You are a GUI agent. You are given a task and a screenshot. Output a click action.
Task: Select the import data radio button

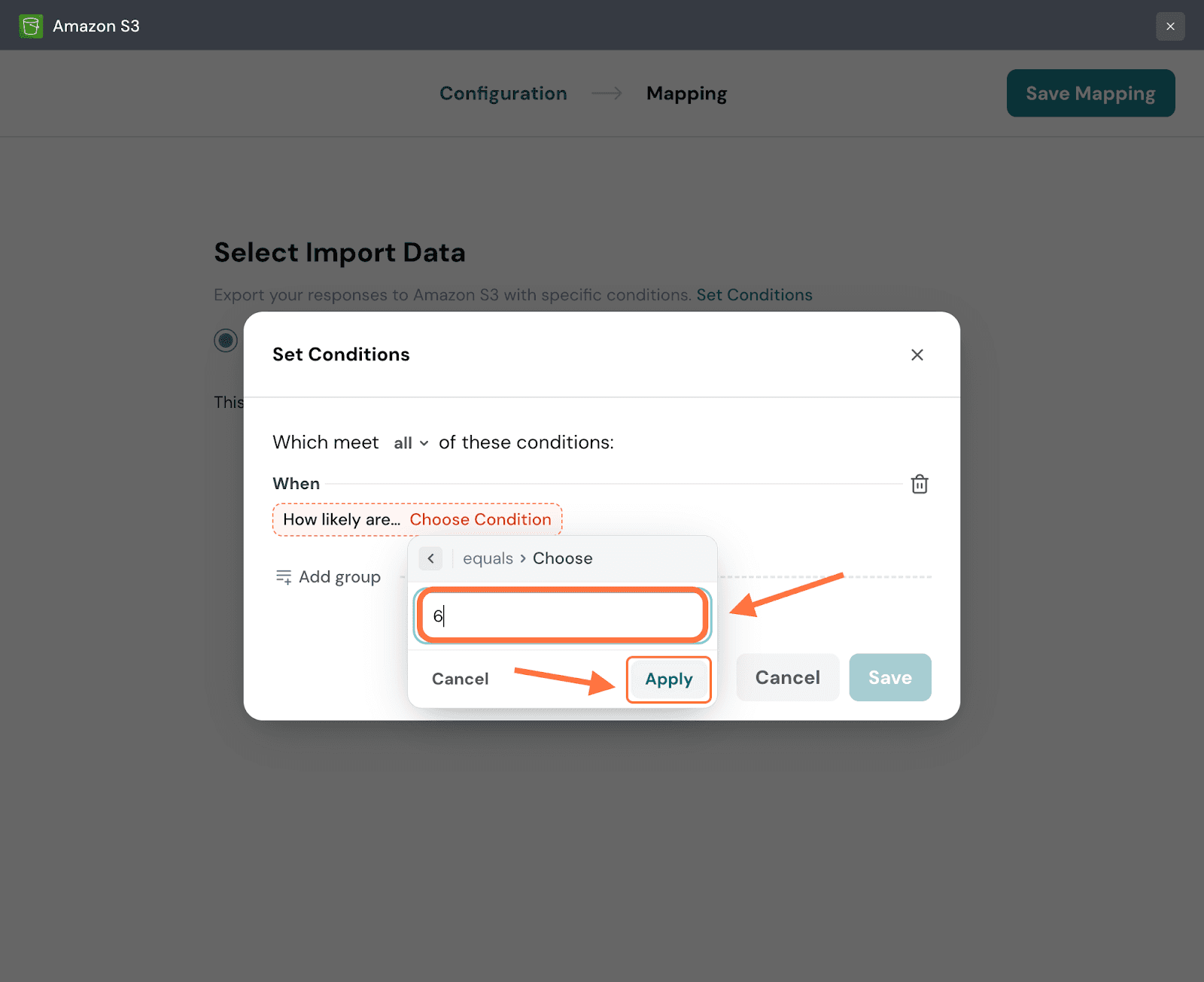click(x=226, y=340)
